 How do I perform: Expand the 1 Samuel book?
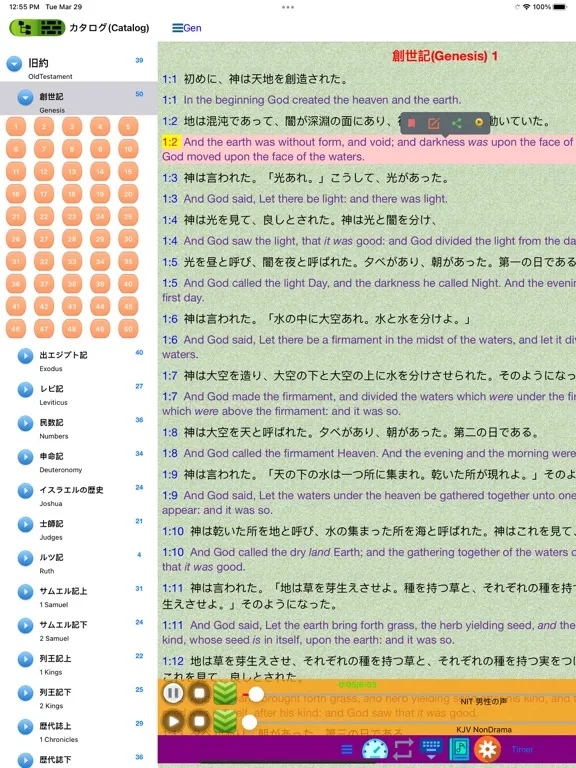pos(25,592)
